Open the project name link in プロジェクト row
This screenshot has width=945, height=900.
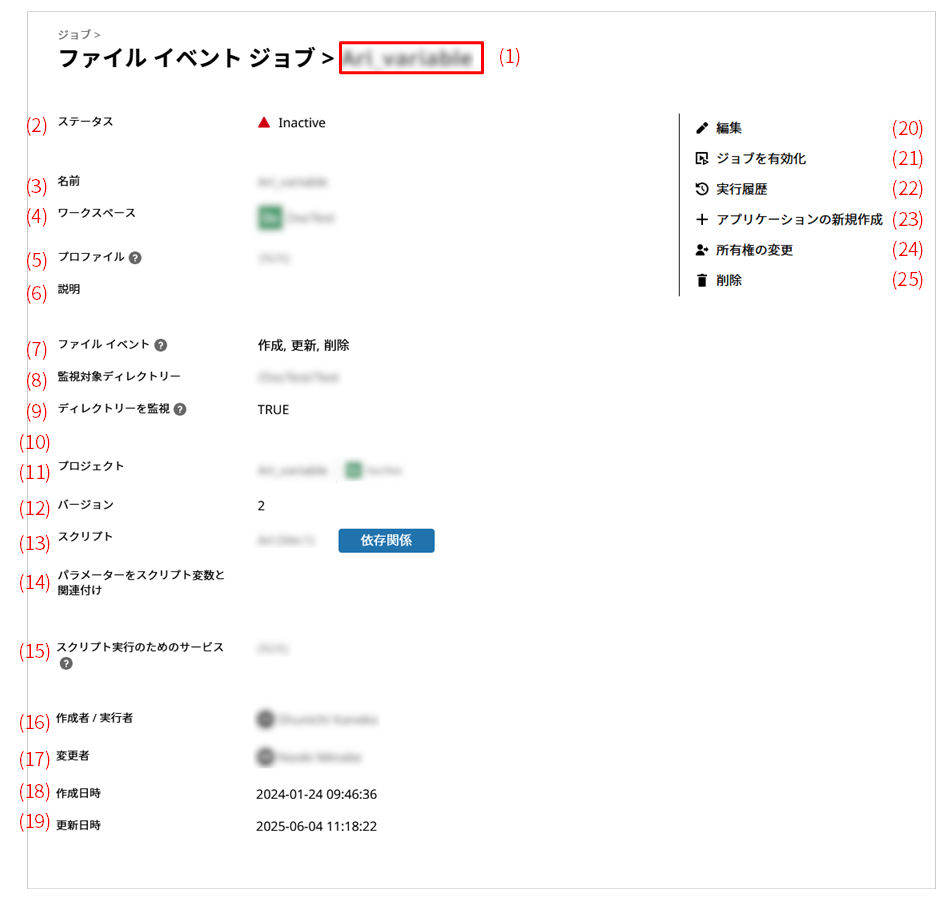coord(292,470)
